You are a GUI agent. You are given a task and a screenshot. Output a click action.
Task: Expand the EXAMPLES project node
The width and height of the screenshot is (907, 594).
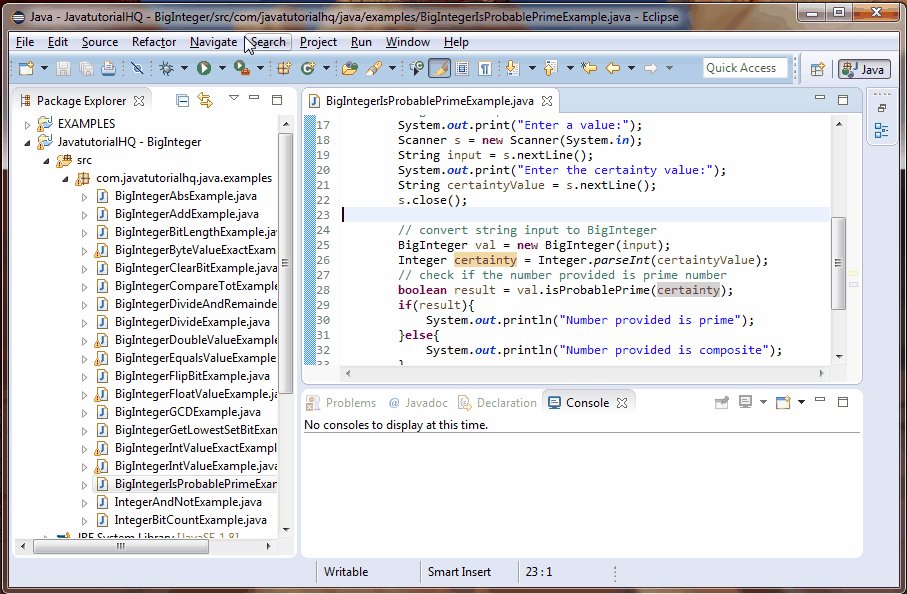coord(27,123)
